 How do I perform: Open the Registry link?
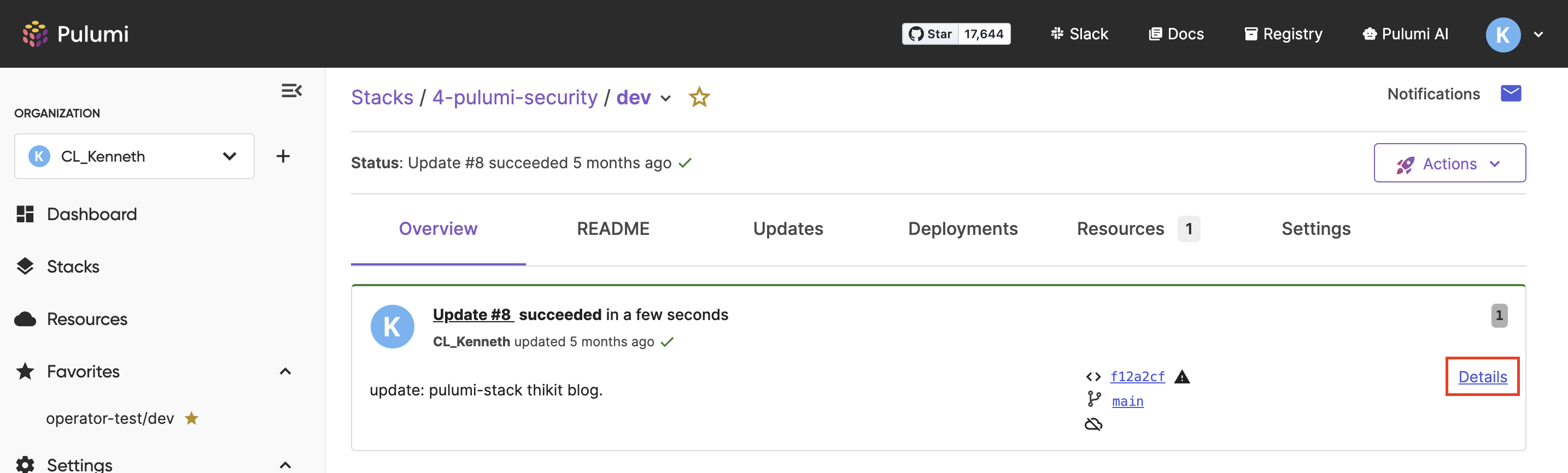pos(1283,34)
